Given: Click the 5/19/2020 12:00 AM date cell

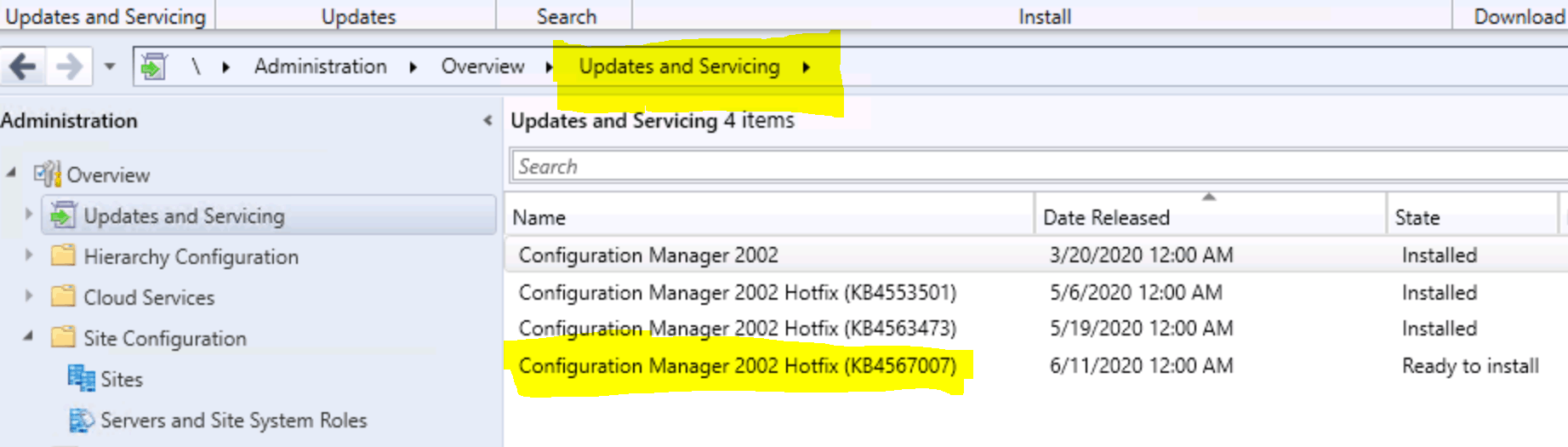Looking at the screenshot, I should coord(1141,329).
